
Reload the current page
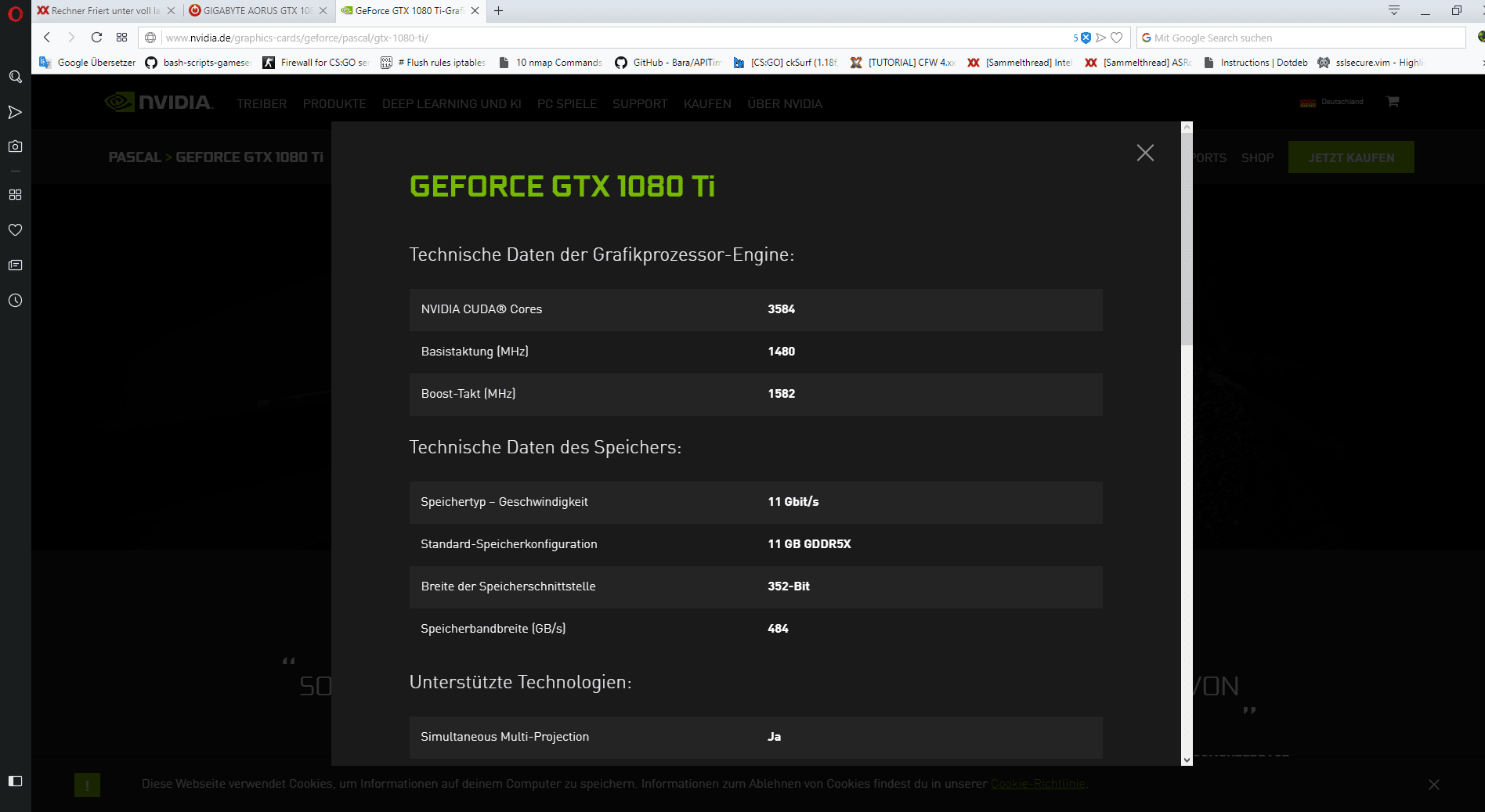click(96, 37)
